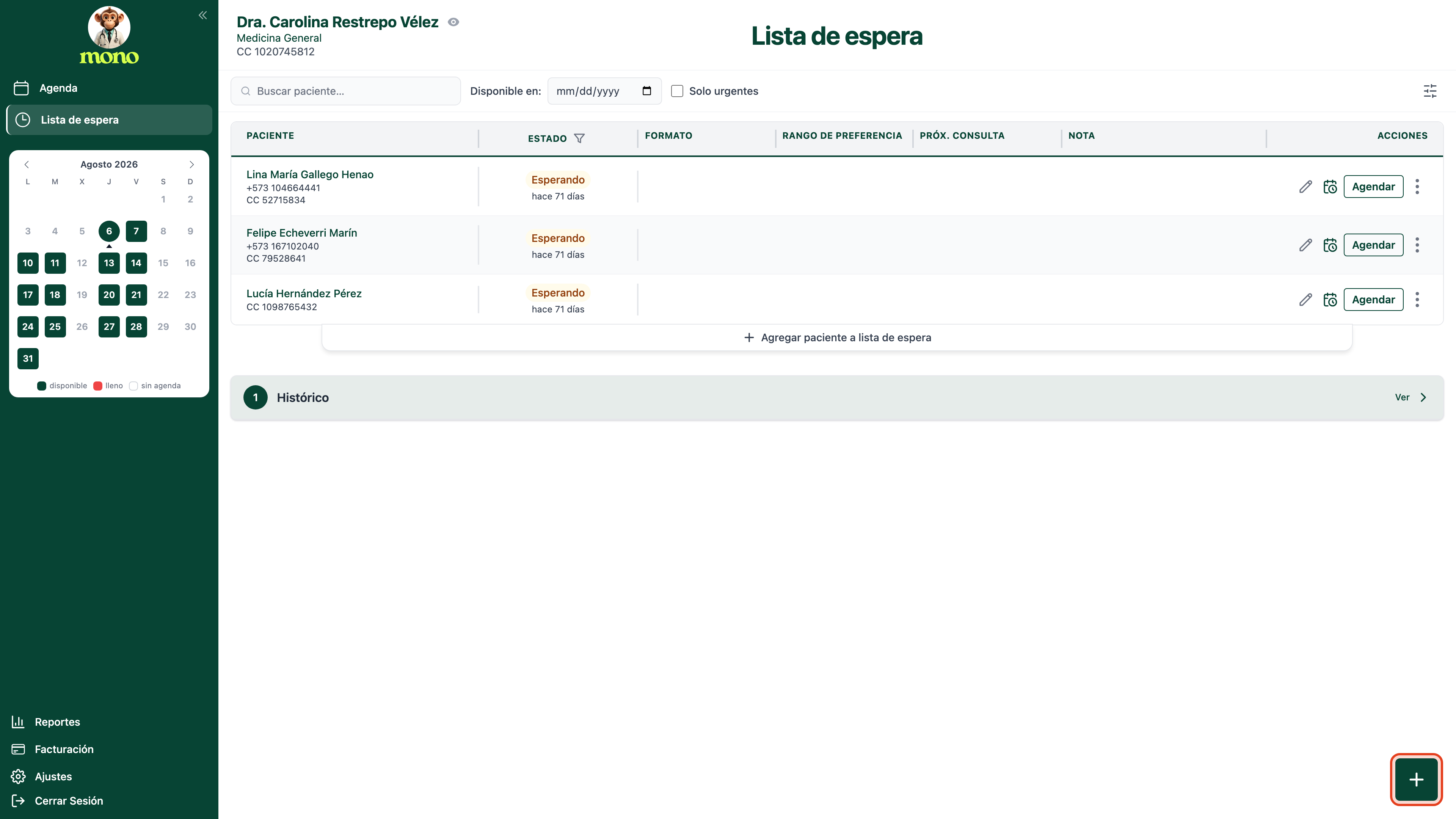Click Agendar for Lucía Hernández Pérez
The image size is (1456, 819).
[1373, 300]
